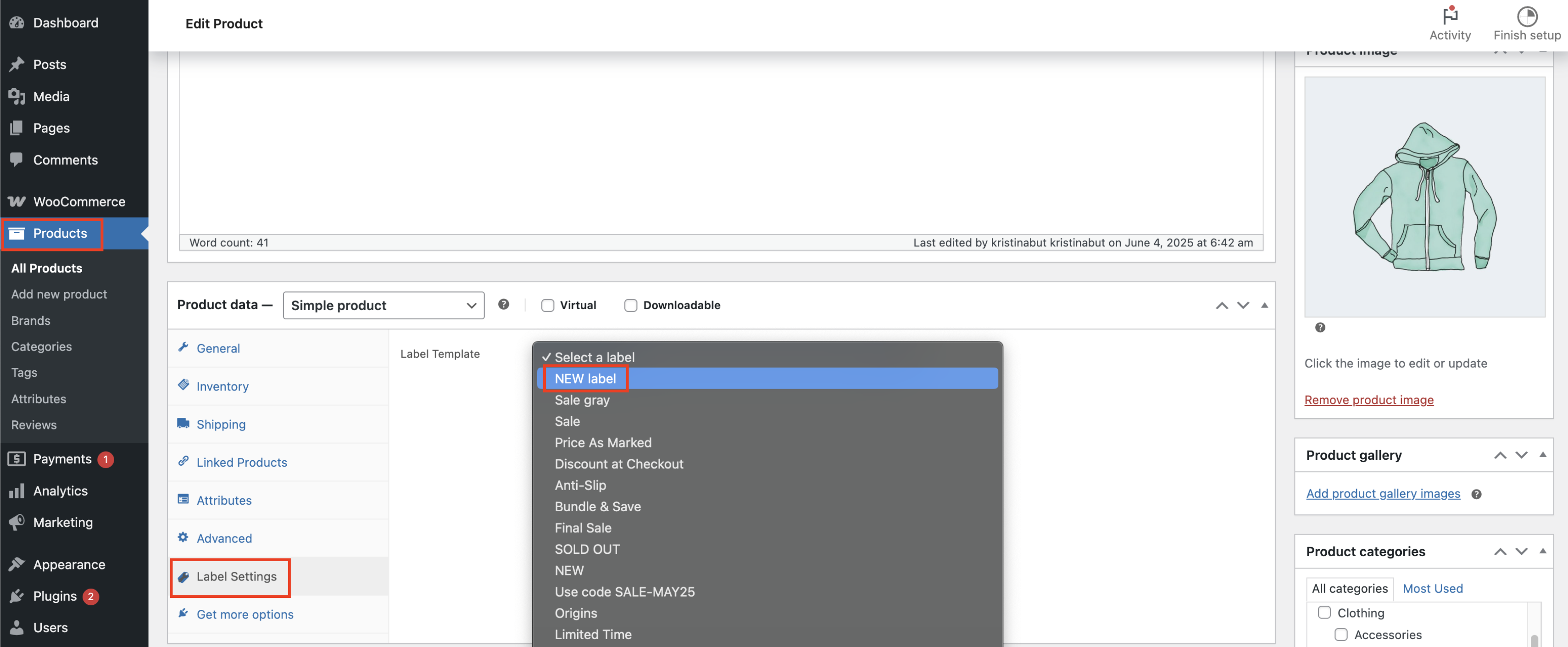
Task: Select the All categories tab
Action: (x=1350, y=589)
